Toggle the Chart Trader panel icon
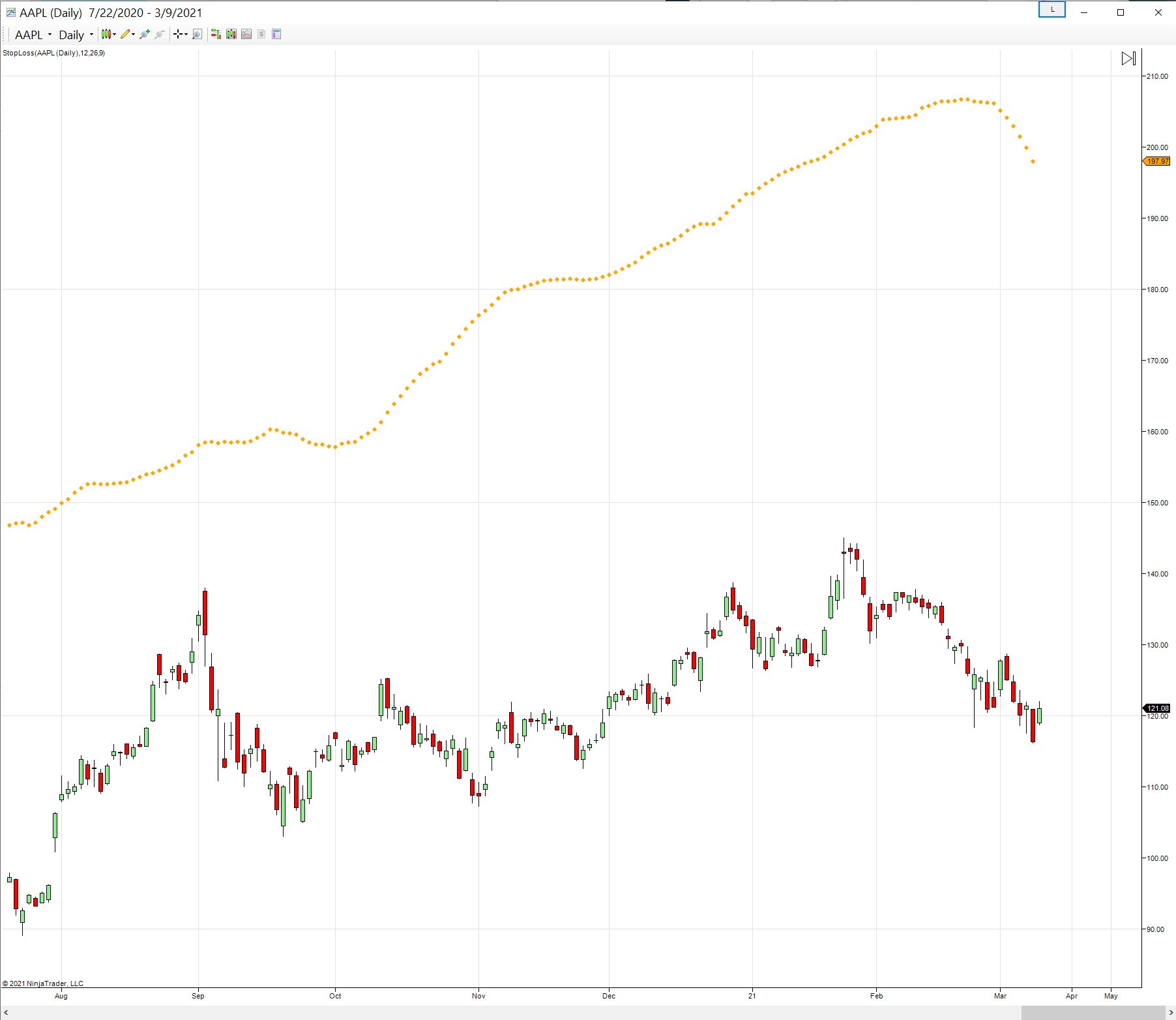The image size is (1176, 1020). [x=216, y=34]
